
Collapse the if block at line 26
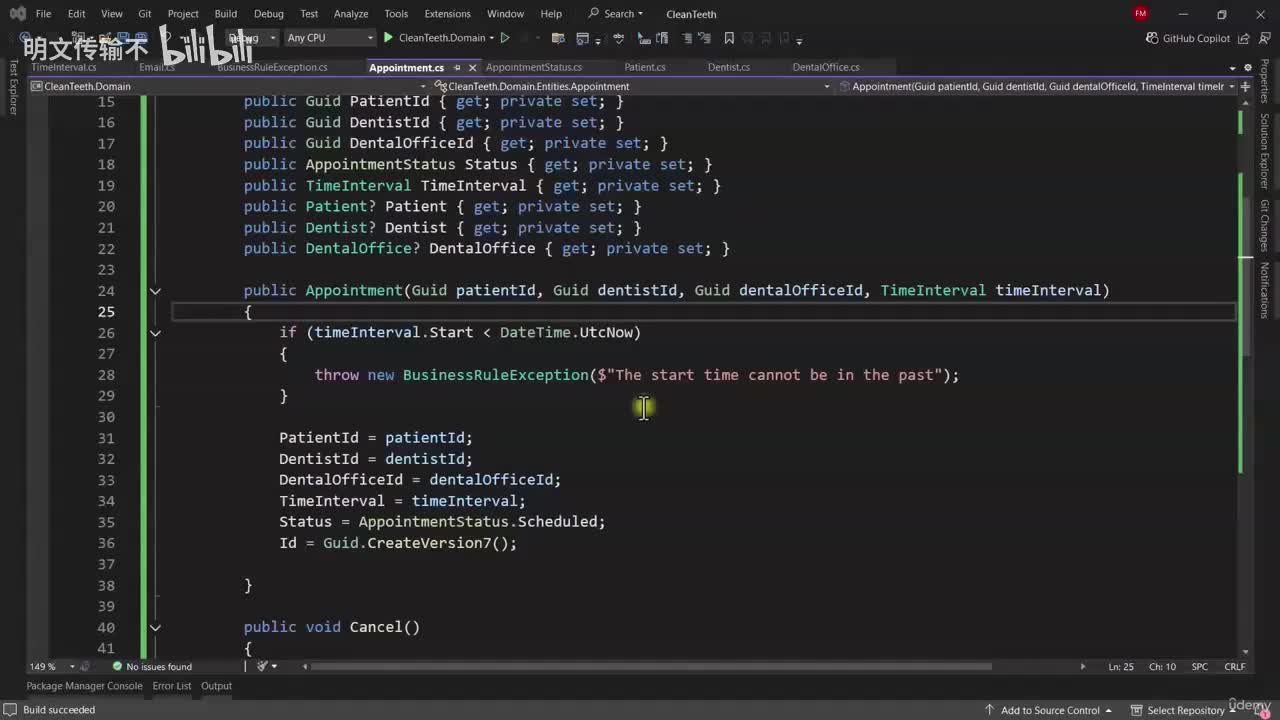pos(155,333)
